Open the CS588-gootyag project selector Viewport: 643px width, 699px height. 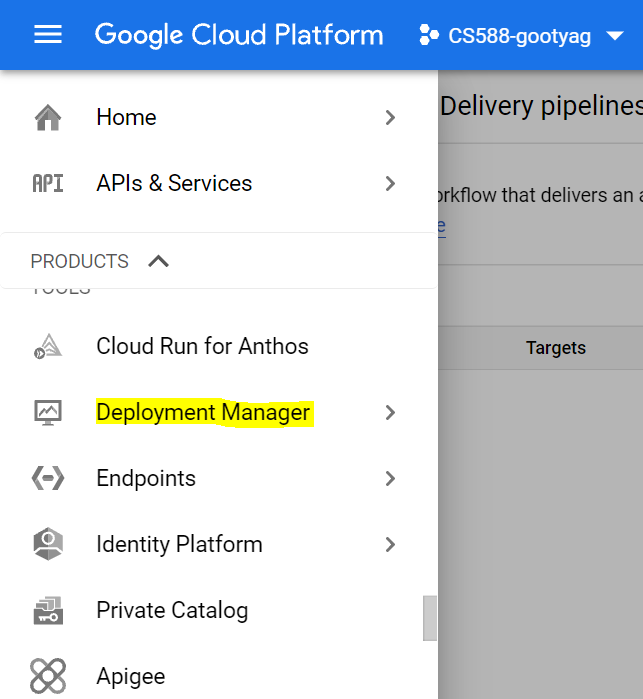(521, 36)
